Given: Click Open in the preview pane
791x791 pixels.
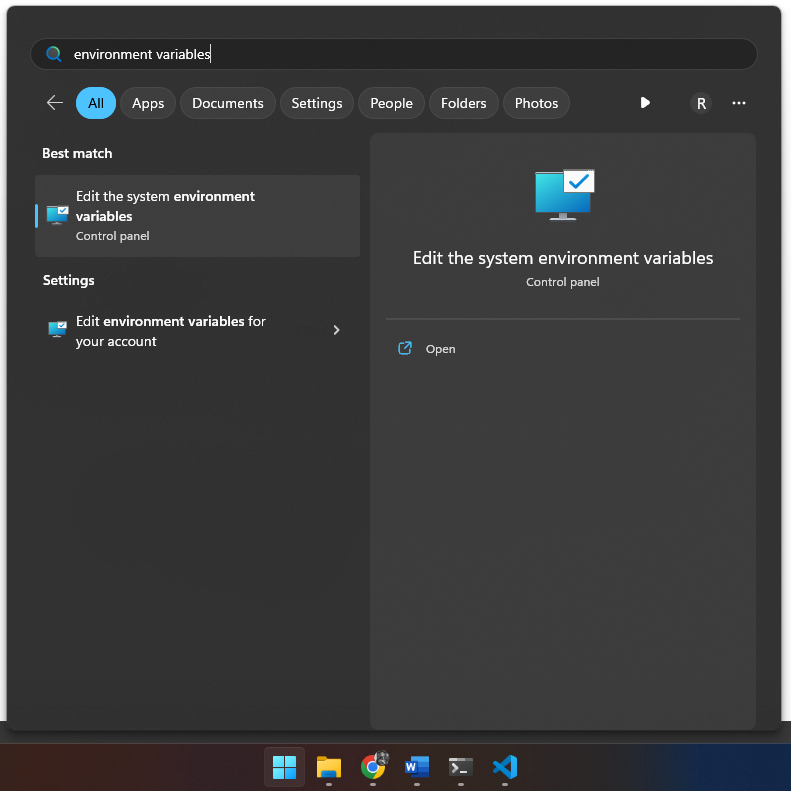Looking at the screenshot, I should [x=440, y=349].
